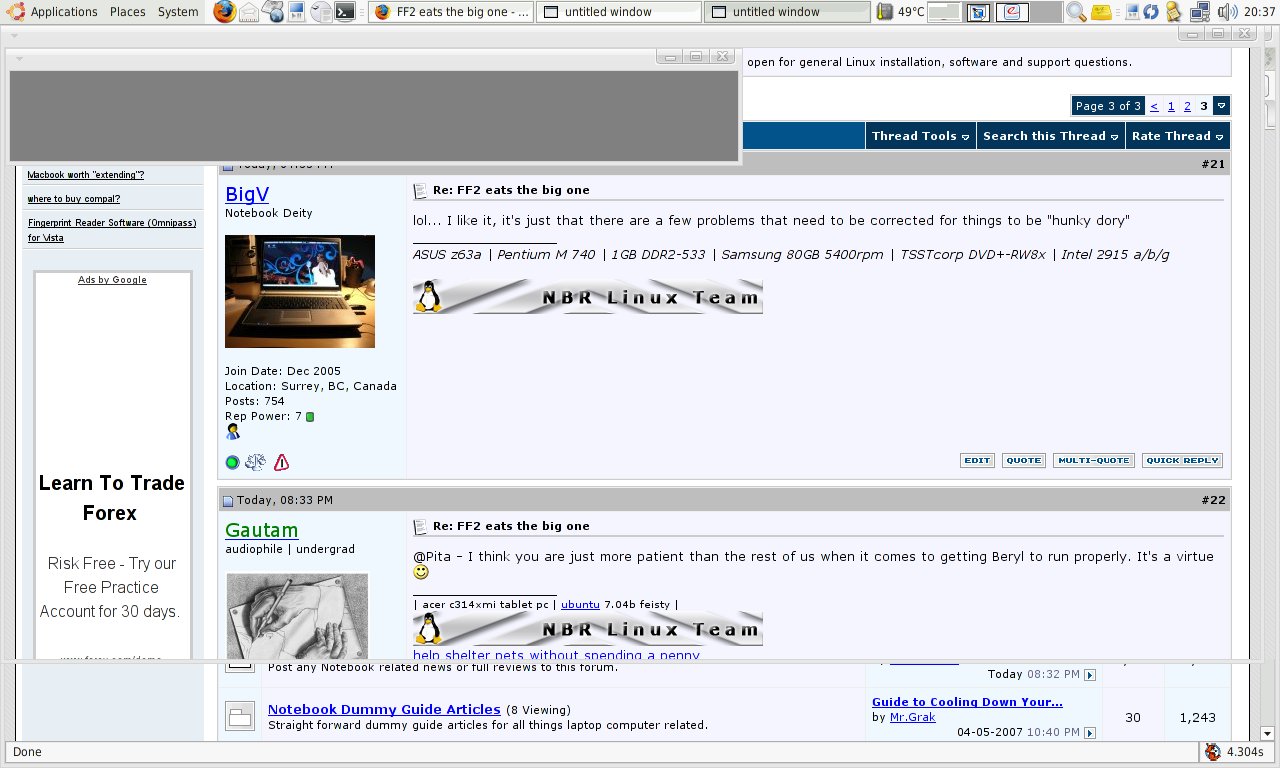
Task: Click the smiley face in Gautam's post
Action: click(421, 572)
